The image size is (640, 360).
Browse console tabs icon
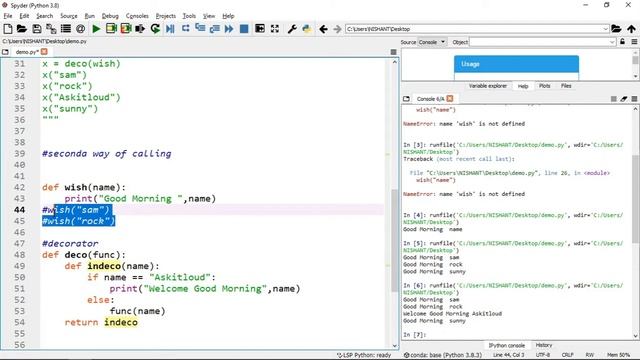click(406, 99)
